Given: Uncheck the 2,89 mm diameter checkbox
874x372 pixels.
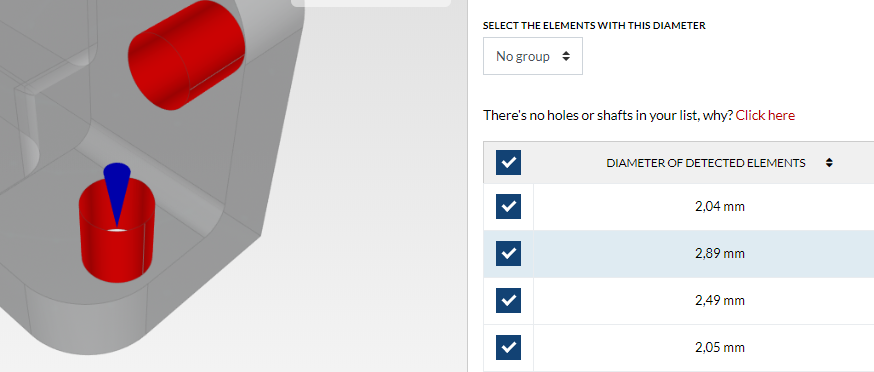Looking at the screenshot, I should 508,253.
